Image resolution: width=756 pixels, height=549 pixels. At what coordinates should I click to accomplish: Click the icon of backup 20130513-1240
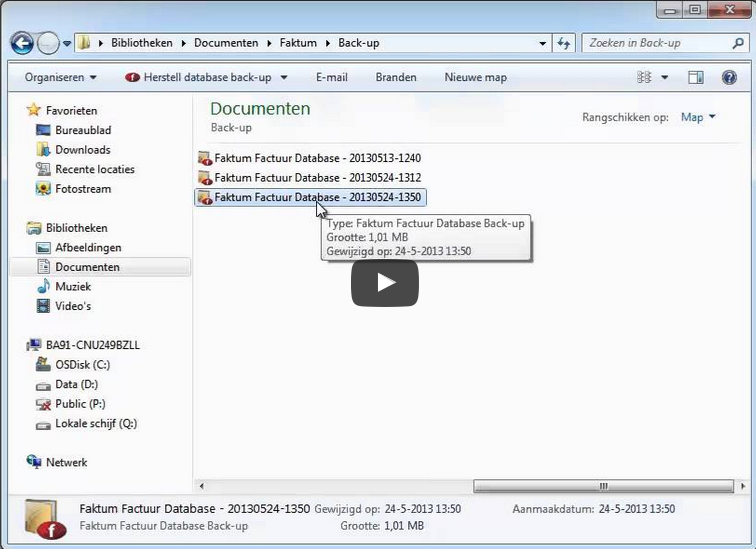[x=205, y=158]
